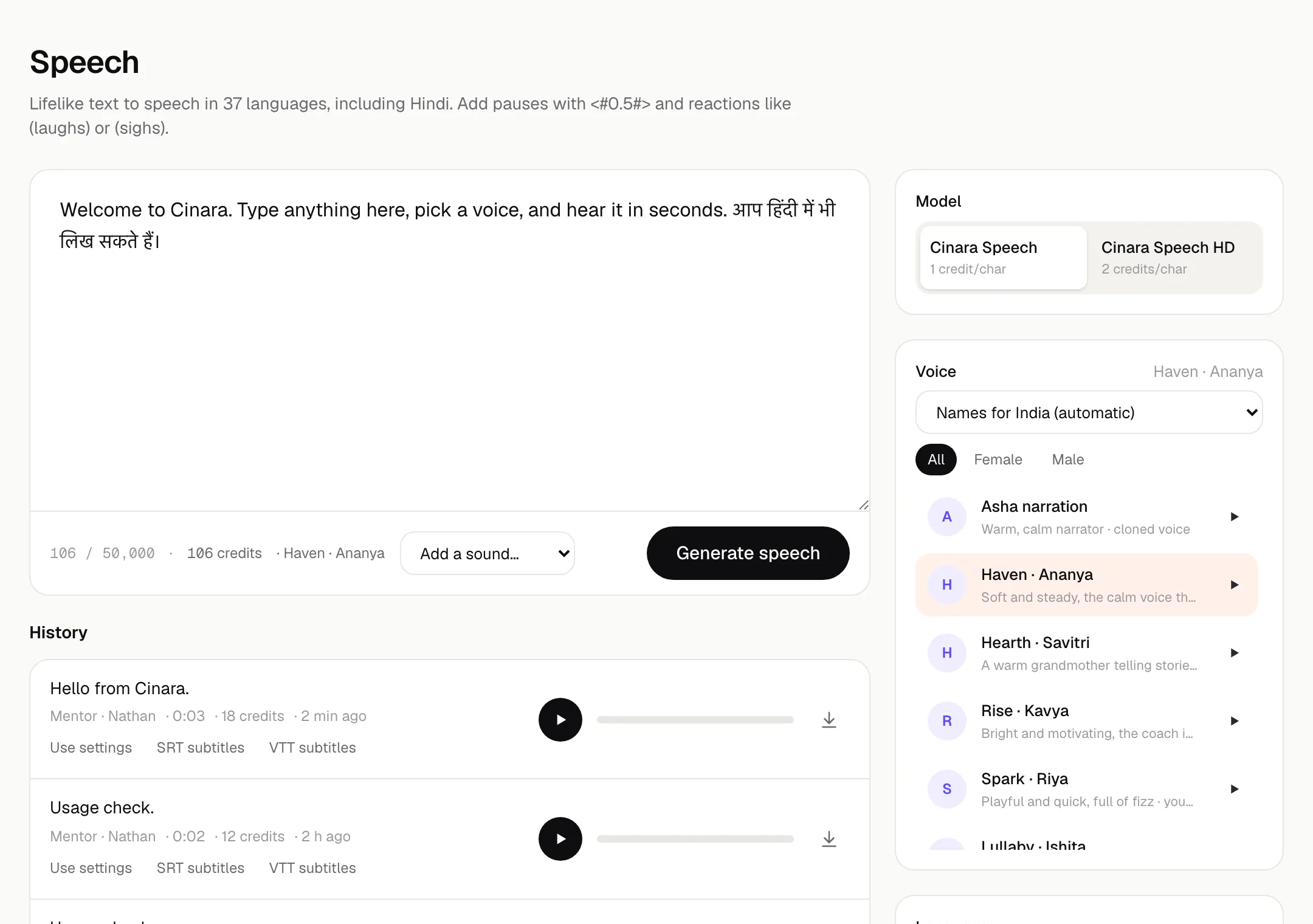Use settings from "Usage check."
This screenshot has height=924, width=1313.
(91, 868)
